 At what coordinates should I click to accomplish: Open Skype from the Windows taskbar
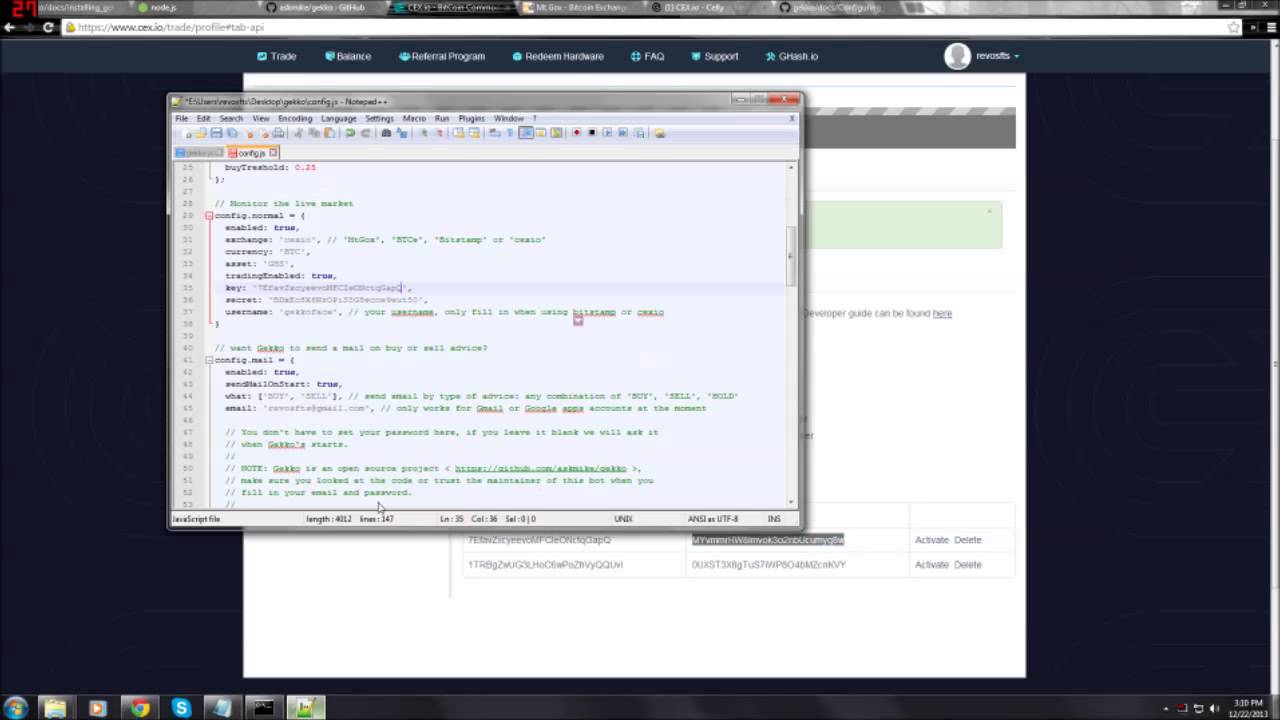point(181,708)
